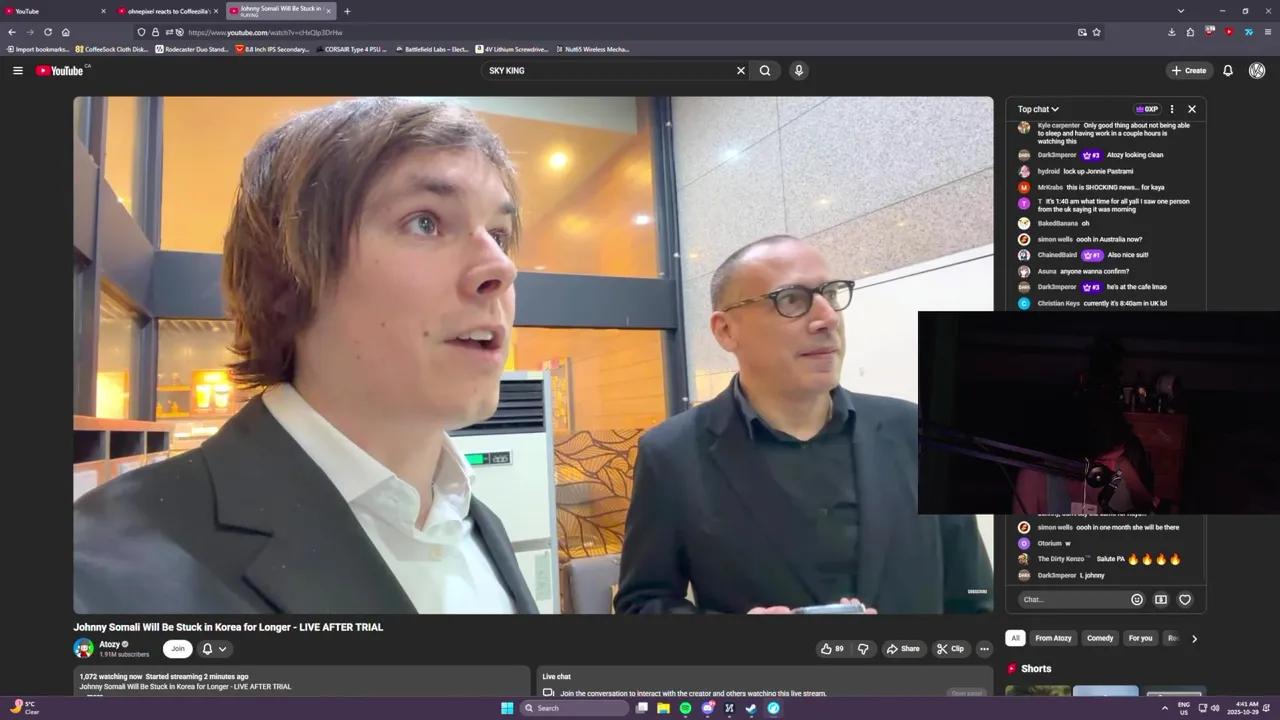Image resolution: width=1280 pixels, height=720 pixels.
Task: Open the Atozy channel avatar
Action: tap(84, 648)
